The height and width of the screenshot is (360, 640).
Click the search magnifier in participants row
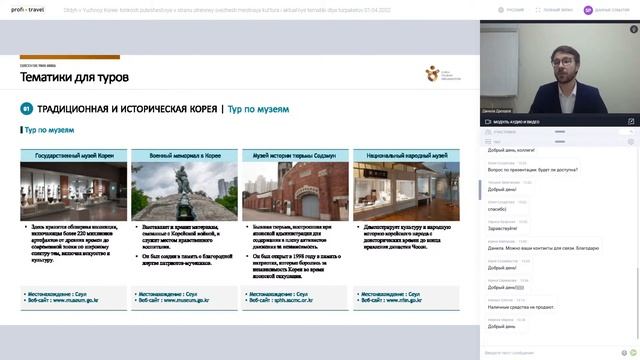631,132
